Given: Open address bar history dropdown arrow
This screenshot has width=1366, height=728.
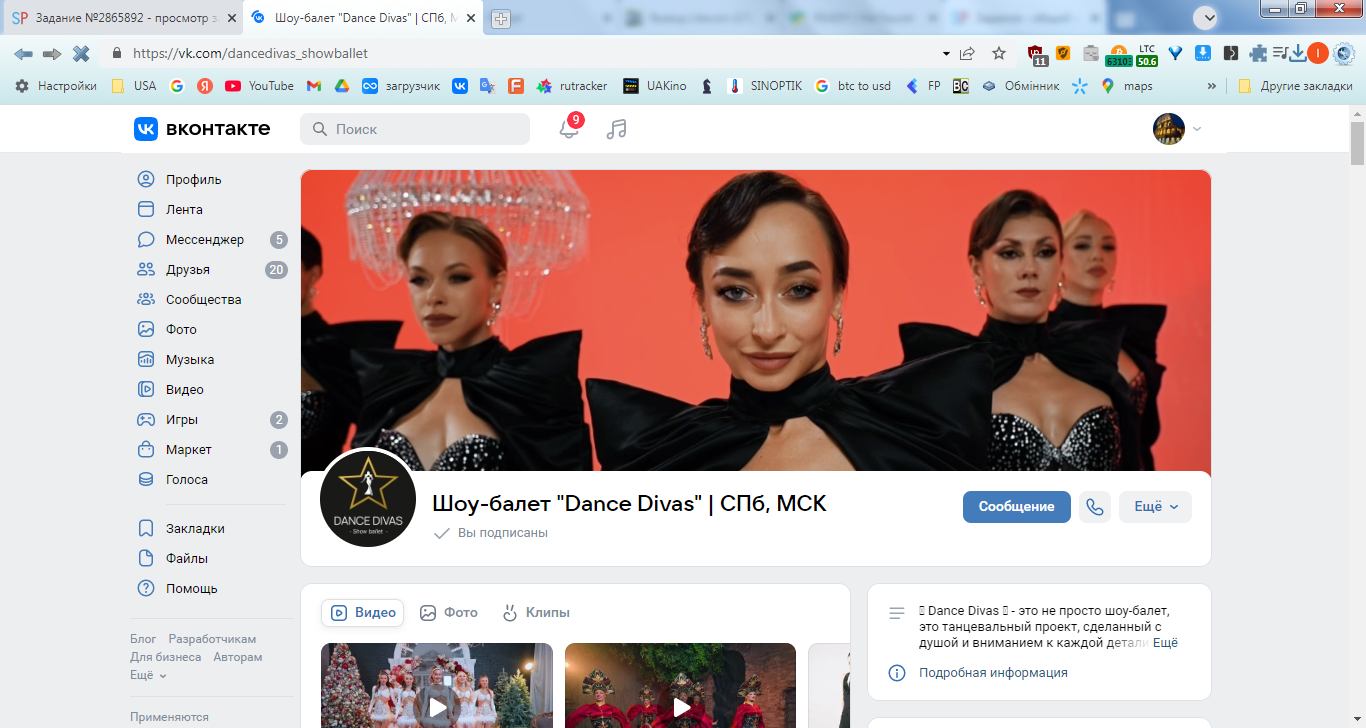Looking at the screenshot, I should click(x=946, y=54).
